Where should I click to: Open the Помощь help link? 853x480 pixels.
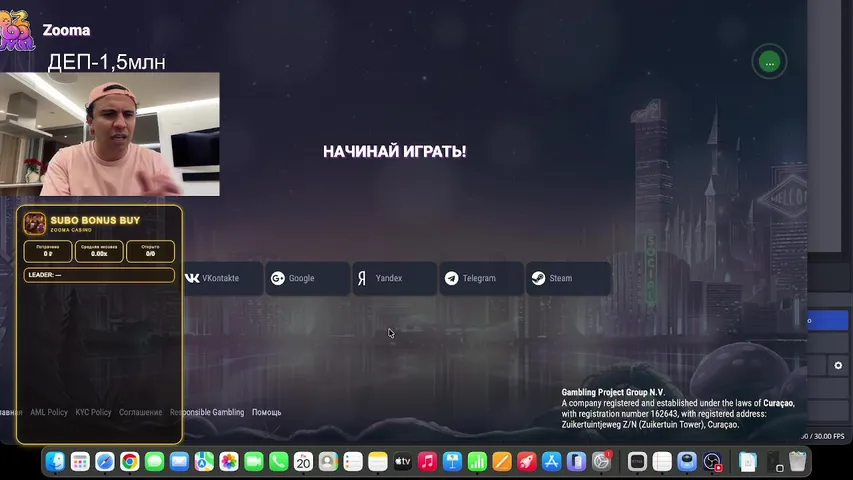[x=266, y=412]
